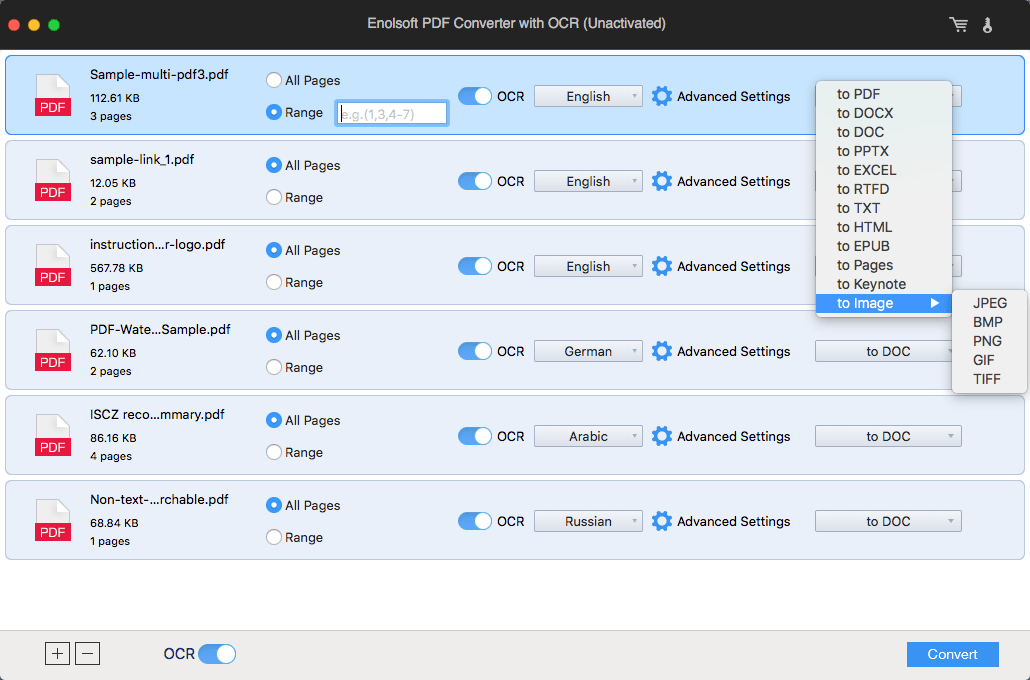Choose 'to TXT' from format menu
Screen dimensions: 1030x680
click(884, 208)
